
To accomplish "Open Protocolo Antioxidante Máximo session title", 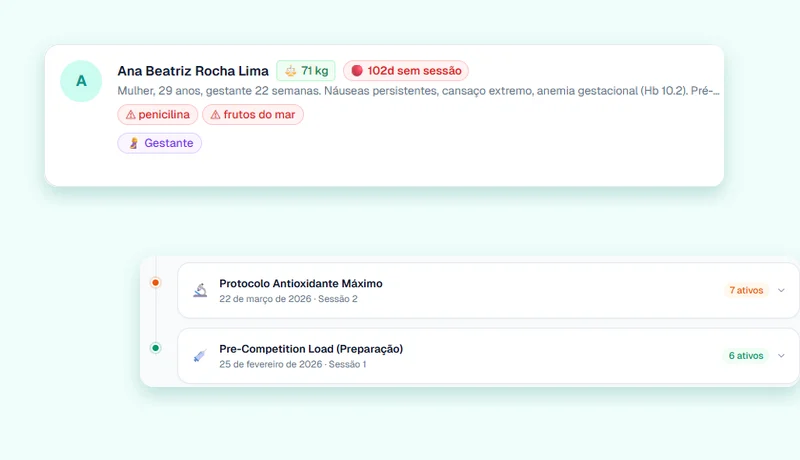I will click(x=301, y=284).
